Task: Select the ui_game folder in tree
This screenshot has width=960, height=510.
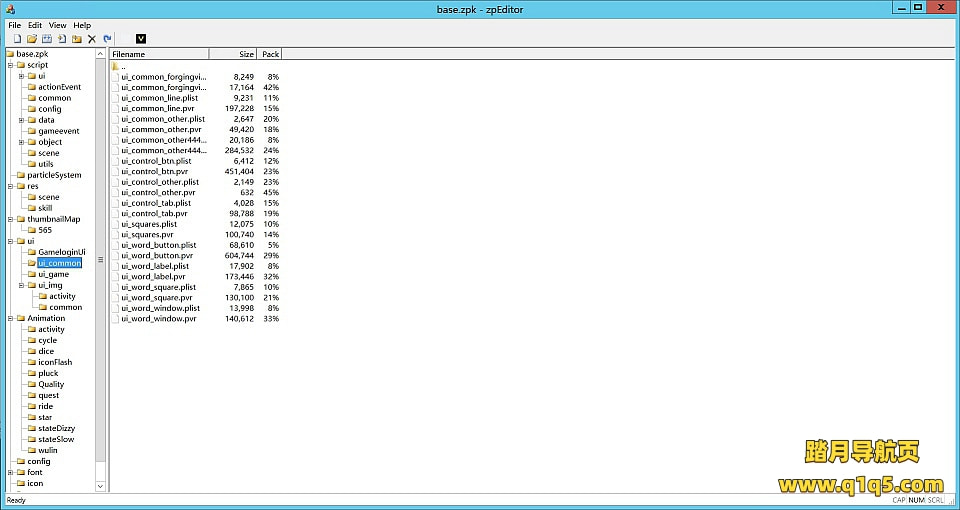Action: [x=53, y=274]
